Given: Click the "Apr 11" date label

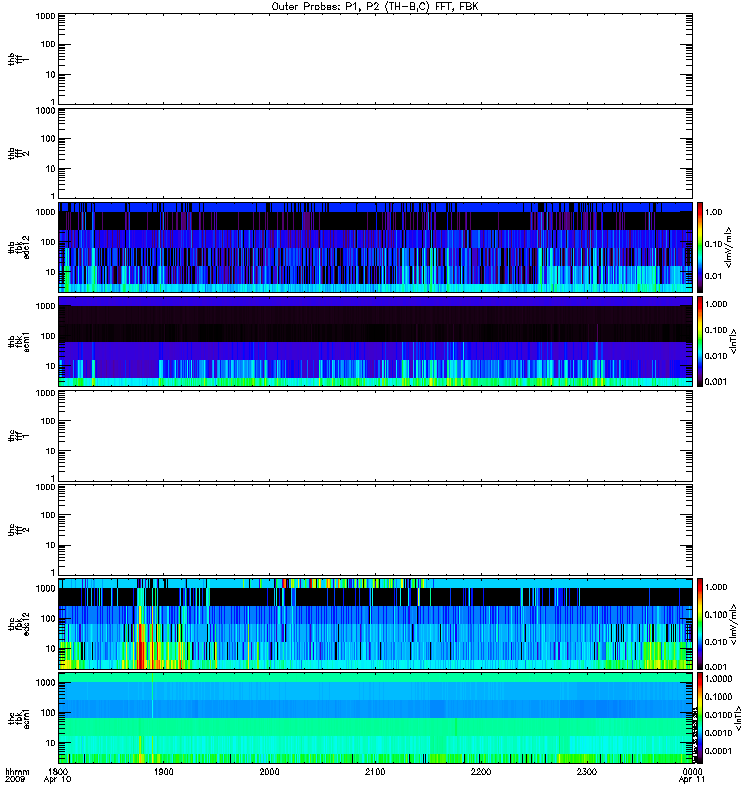Looking at the screenshot, I should tap(692, 780).
